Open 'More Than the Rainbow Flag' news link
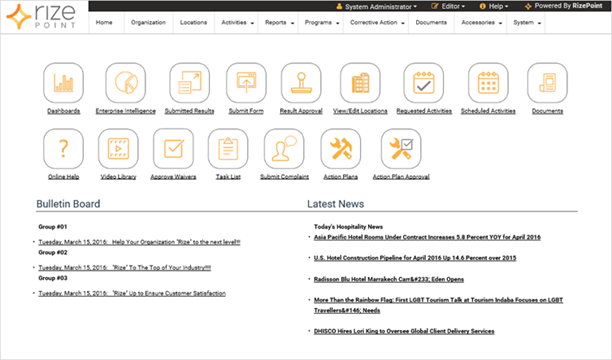 click(438, 305)
